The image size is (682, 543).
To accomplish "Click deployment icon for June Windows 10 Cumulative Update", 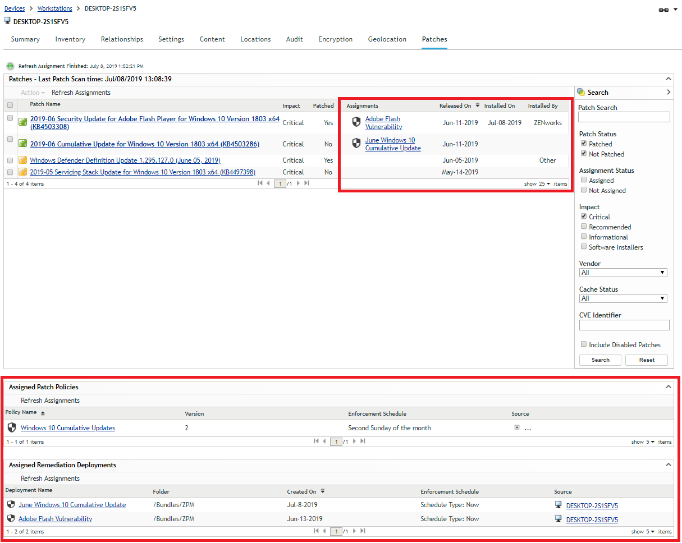I will point(11,504).
